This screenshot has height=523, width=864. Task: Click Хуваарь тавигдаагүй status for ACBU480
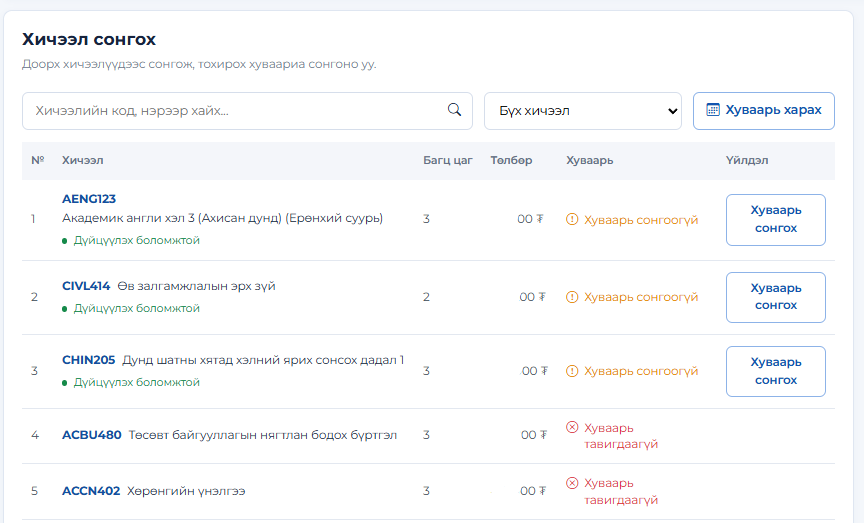(621, 436)
